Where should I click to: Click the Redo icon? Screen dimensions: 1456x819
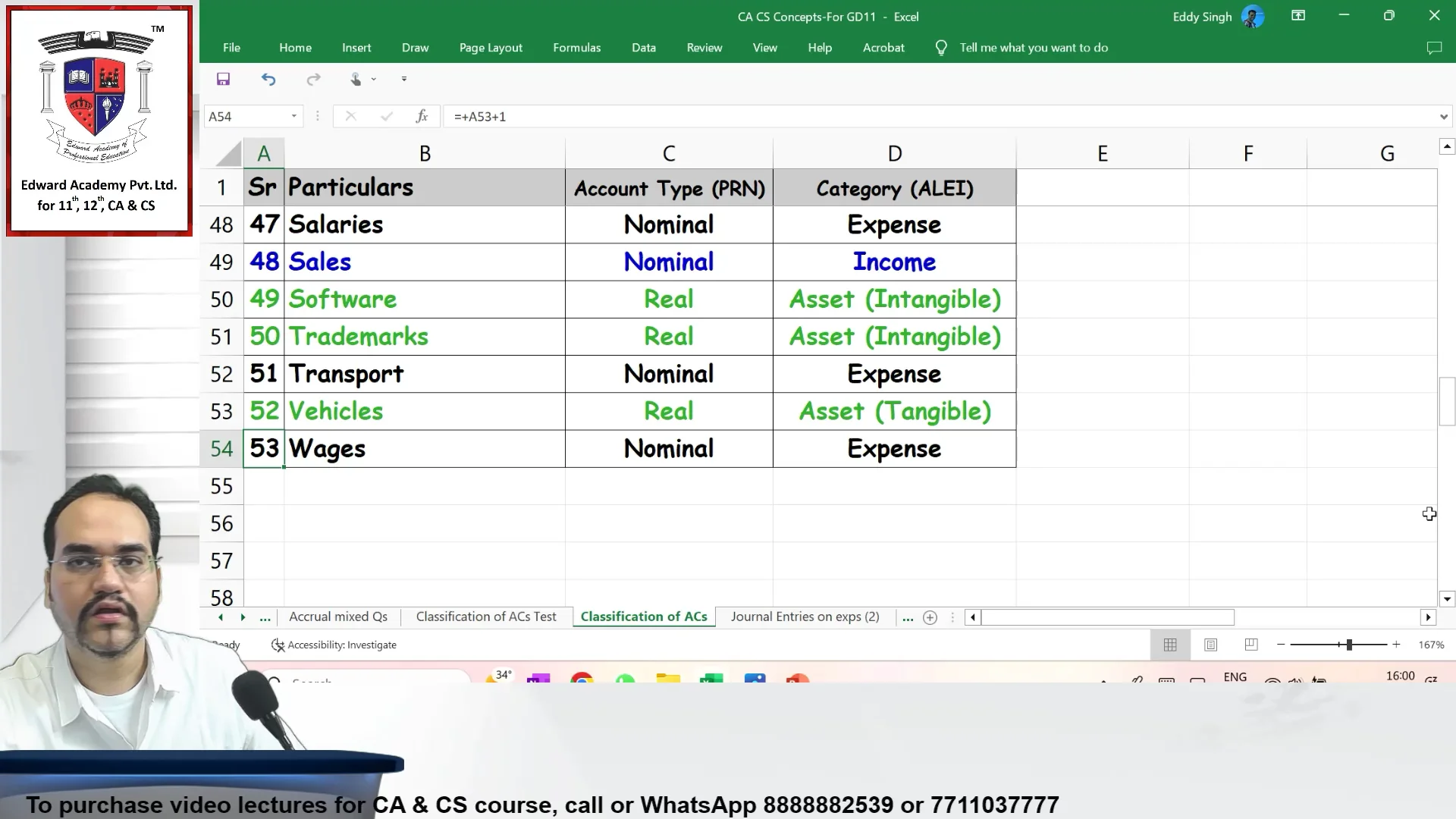click(314, 79)
